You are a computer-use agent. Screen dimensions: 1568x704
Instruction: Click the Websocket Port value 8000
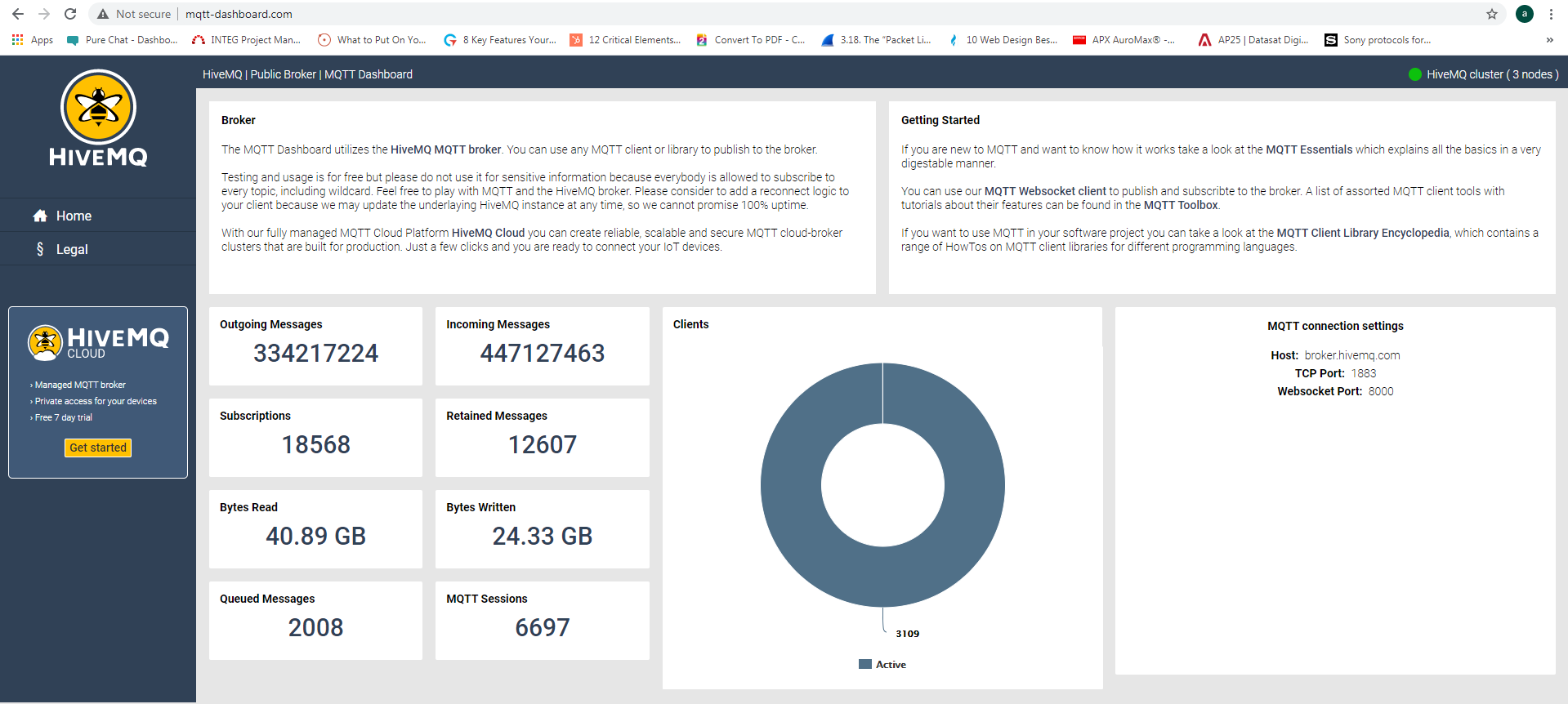coord(1381,391)
